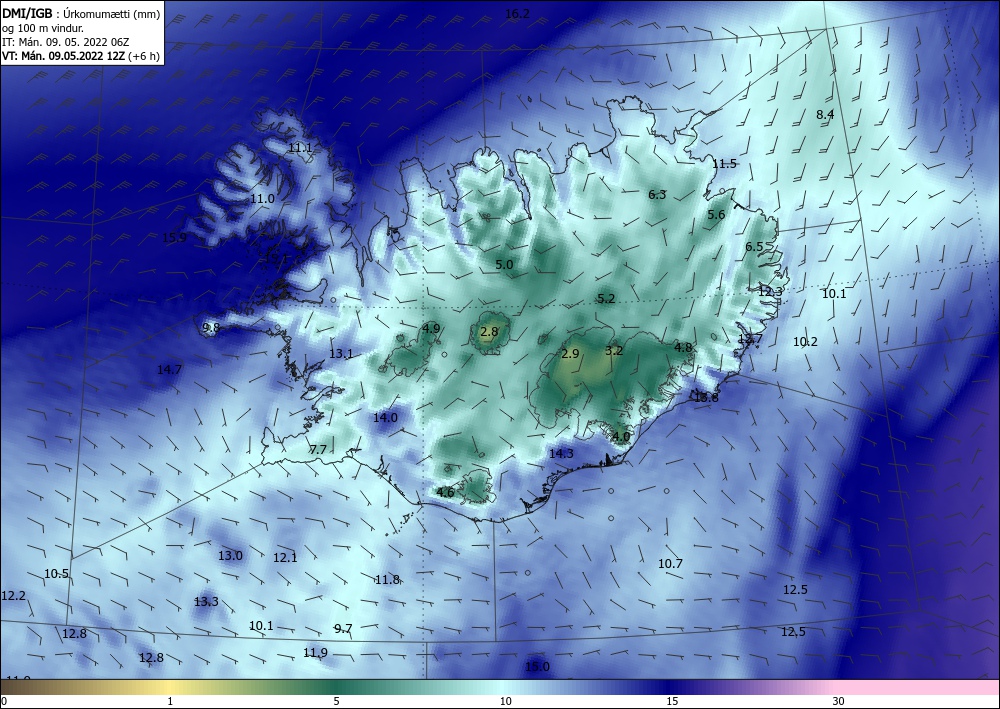
Task: Click the 5.0 value label
Action: [x=504, y=265]
